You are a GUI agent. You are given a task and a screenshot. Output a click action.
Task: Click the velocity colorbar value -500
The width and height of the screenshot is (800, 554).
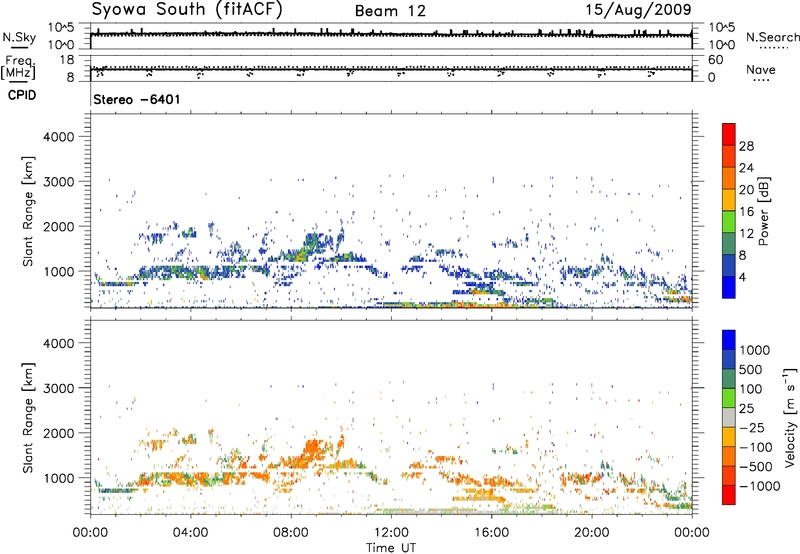click(755, 466)
